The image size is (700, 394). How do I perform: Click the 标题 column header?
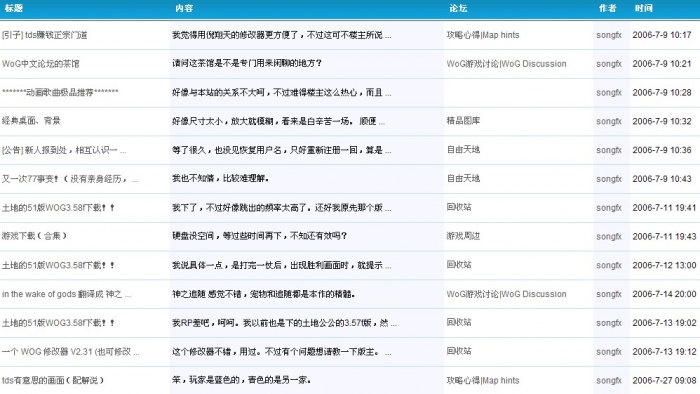(x=13, y=8)
